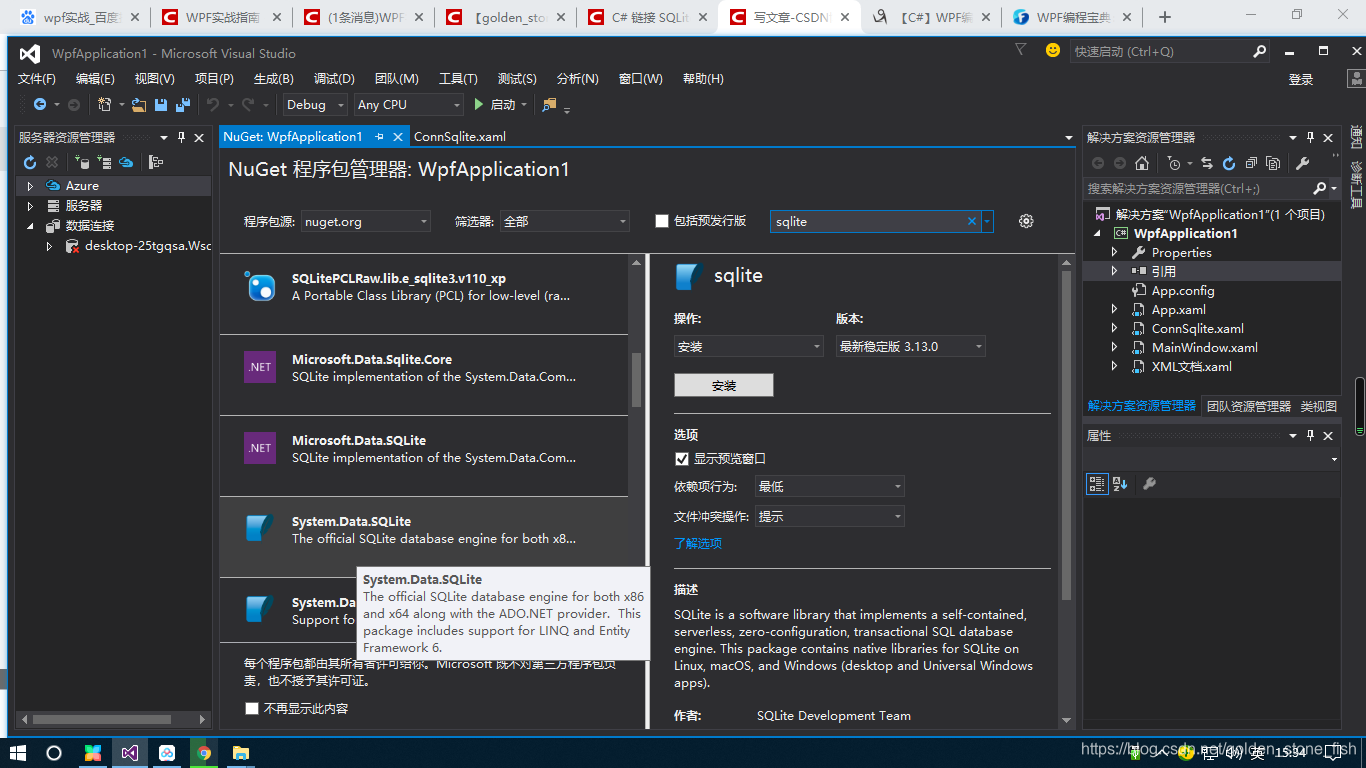Open the 调试(D) menu
This screenshot has width=1366, height=768.
(334, 79)
